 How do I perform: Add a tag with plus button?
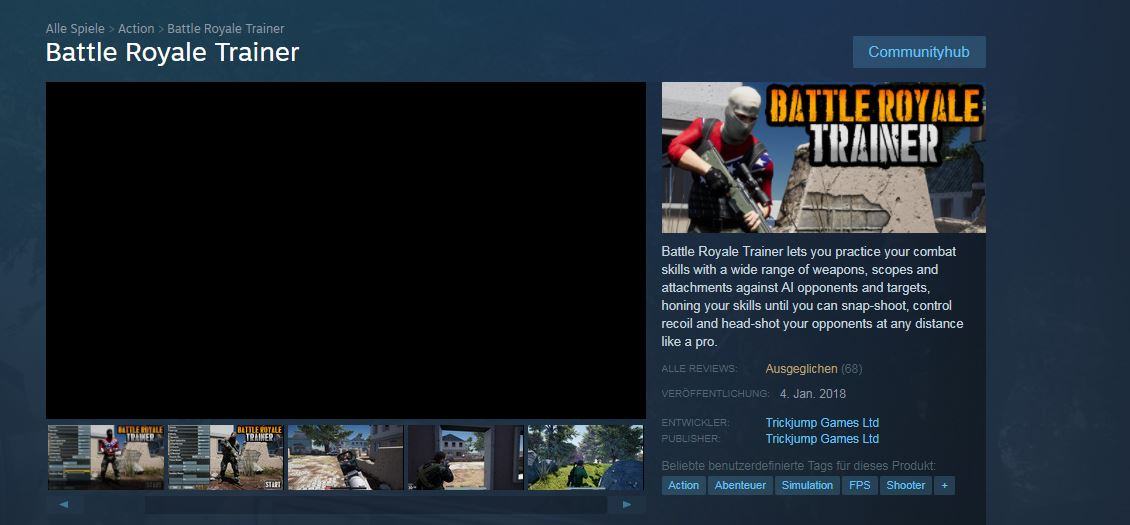point(945,485)
